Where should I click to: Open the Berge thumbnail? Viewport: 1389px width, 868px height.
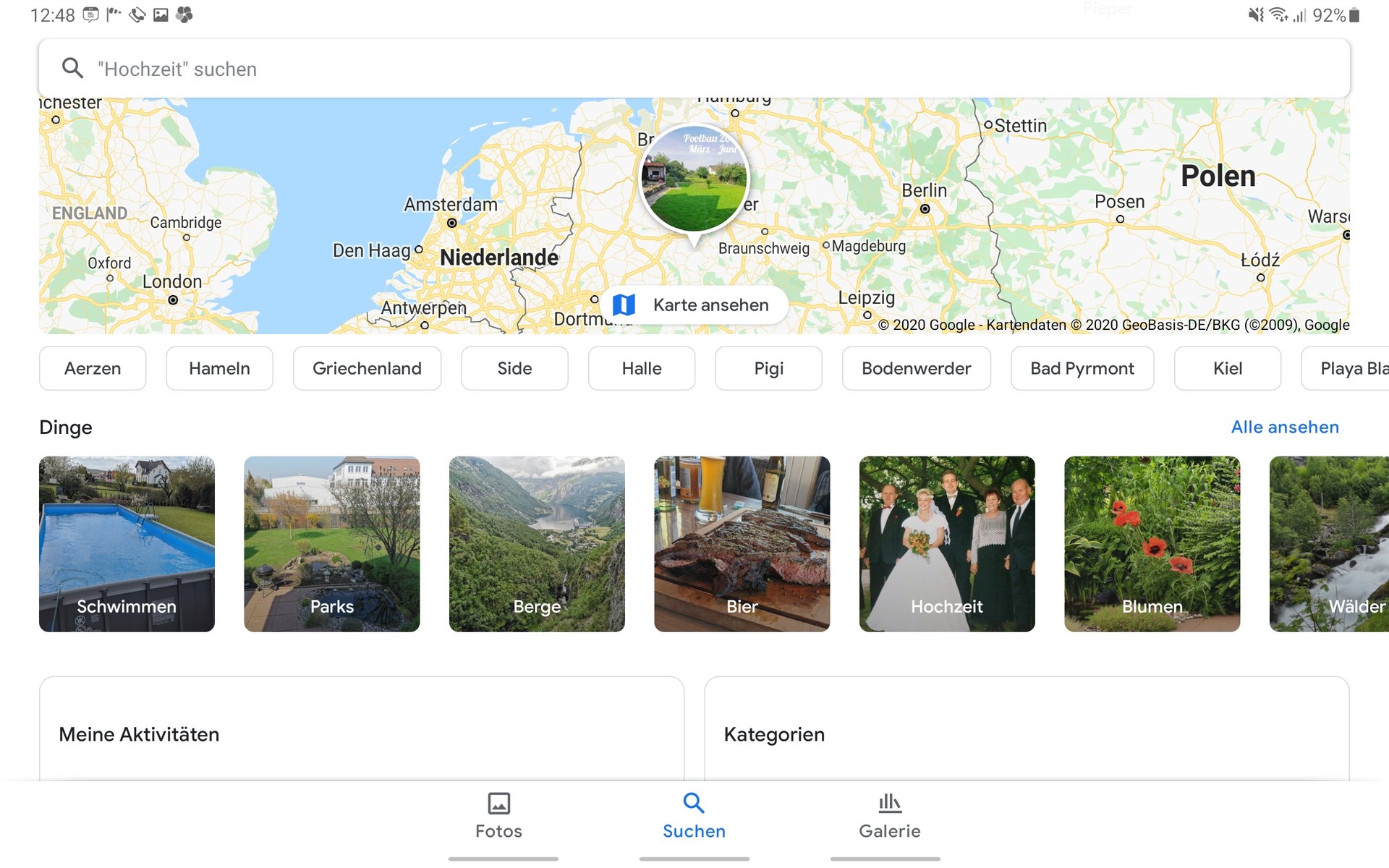tap(537, 544)
